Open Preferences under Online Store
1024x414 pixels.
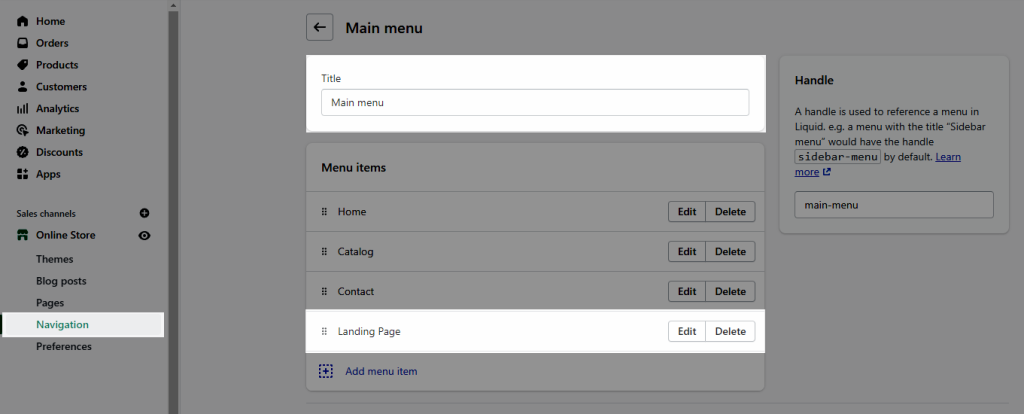[63, 346]
